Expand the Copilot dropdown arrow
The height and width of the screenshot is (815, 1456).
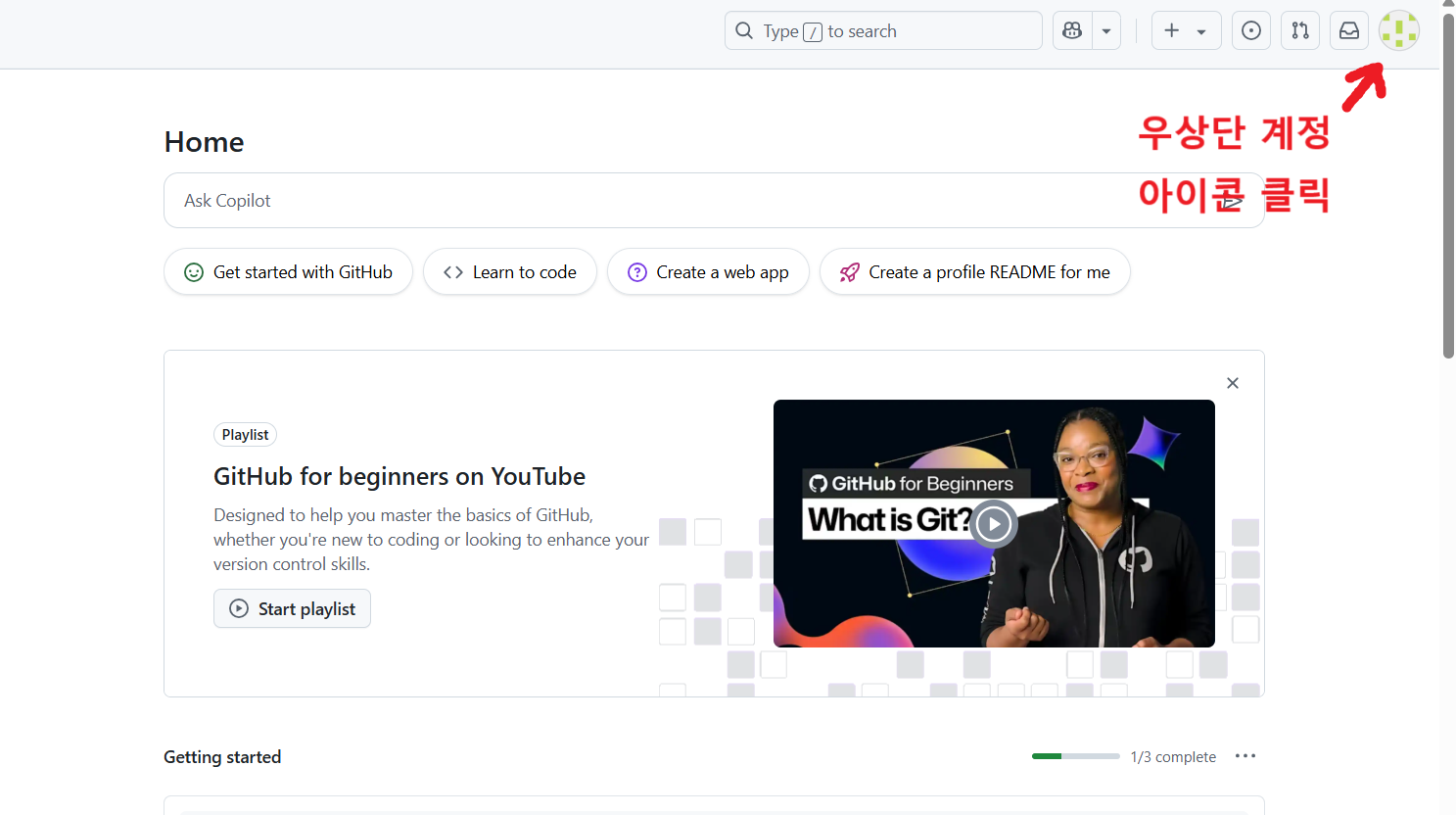coord(1106,30)
